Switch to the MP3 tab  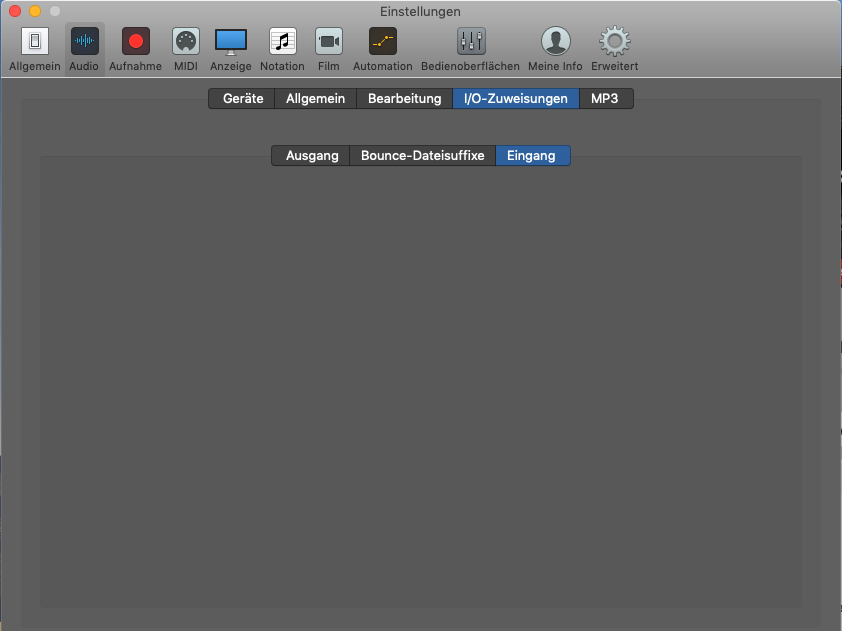tap(605, 99)
